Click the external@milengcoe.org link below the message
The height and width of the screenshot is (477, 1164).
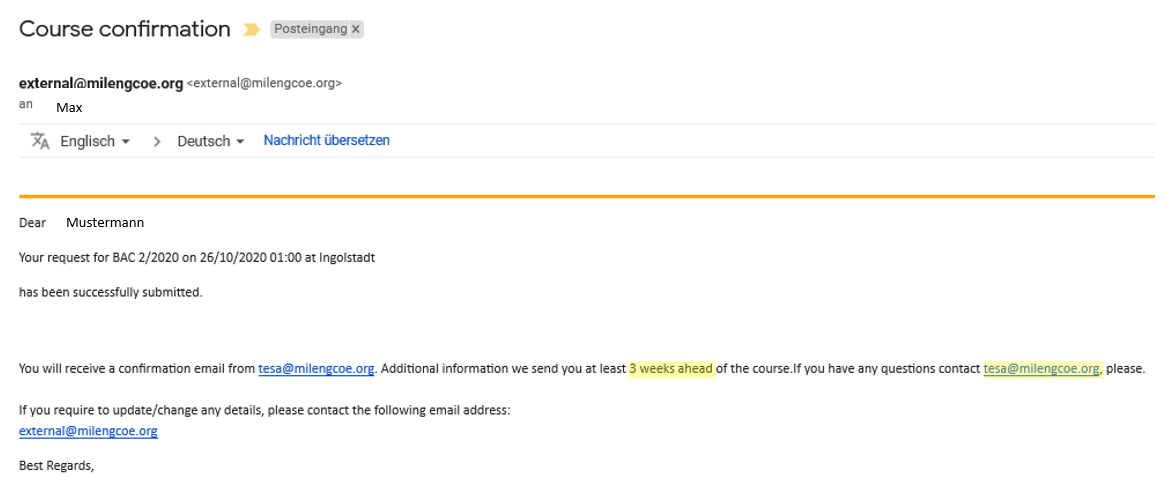[x=88, y=431]
